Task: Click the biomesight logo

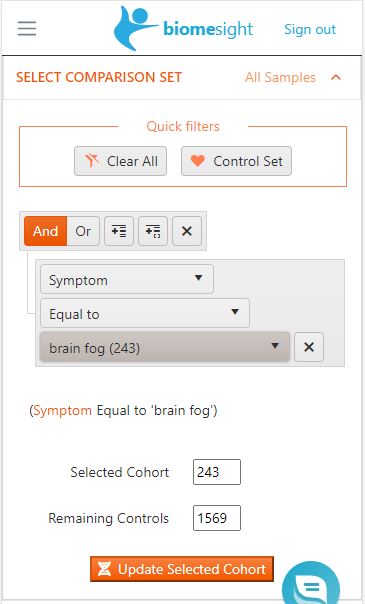Action: click(183, 29)
